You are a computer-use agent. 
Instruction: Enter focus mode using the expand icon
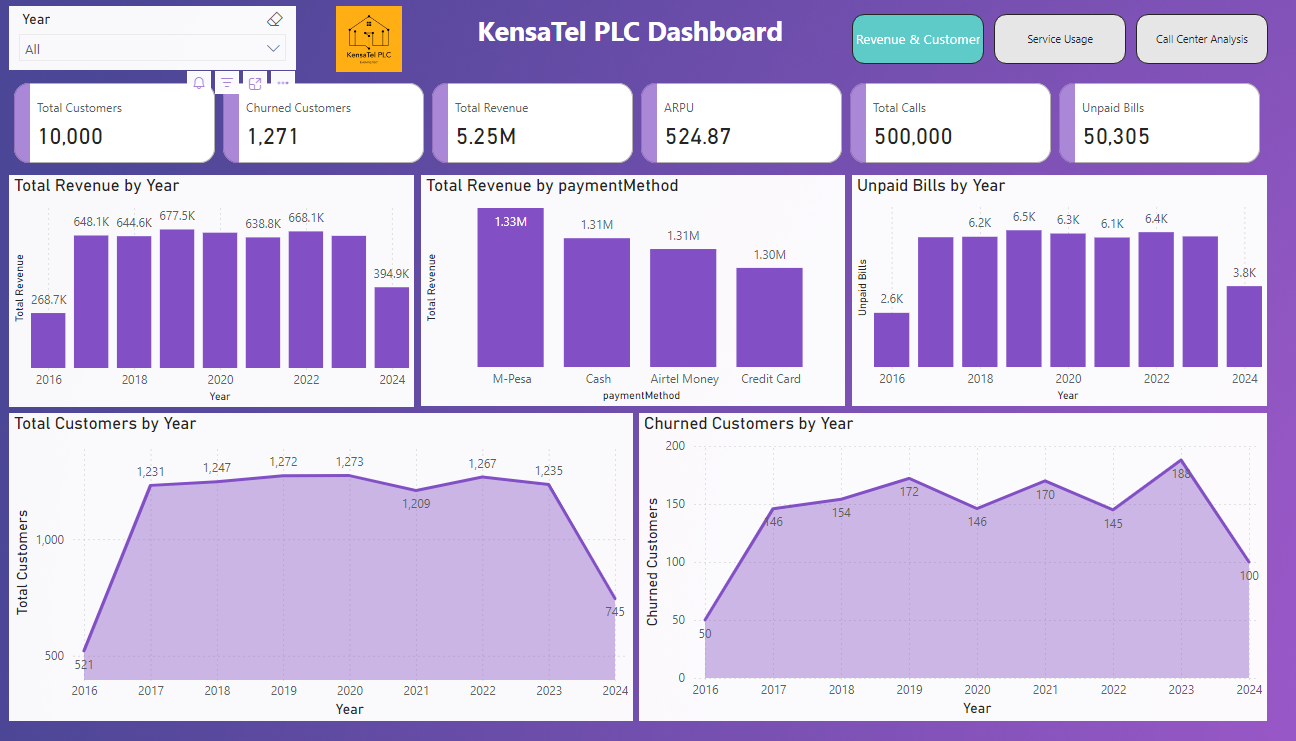click(x=255, y=82)
